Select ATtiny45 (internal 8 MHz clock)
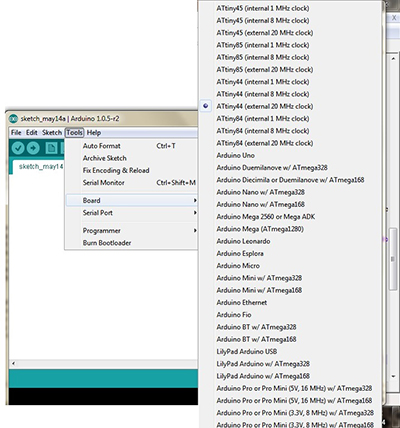 pos(263,21)
